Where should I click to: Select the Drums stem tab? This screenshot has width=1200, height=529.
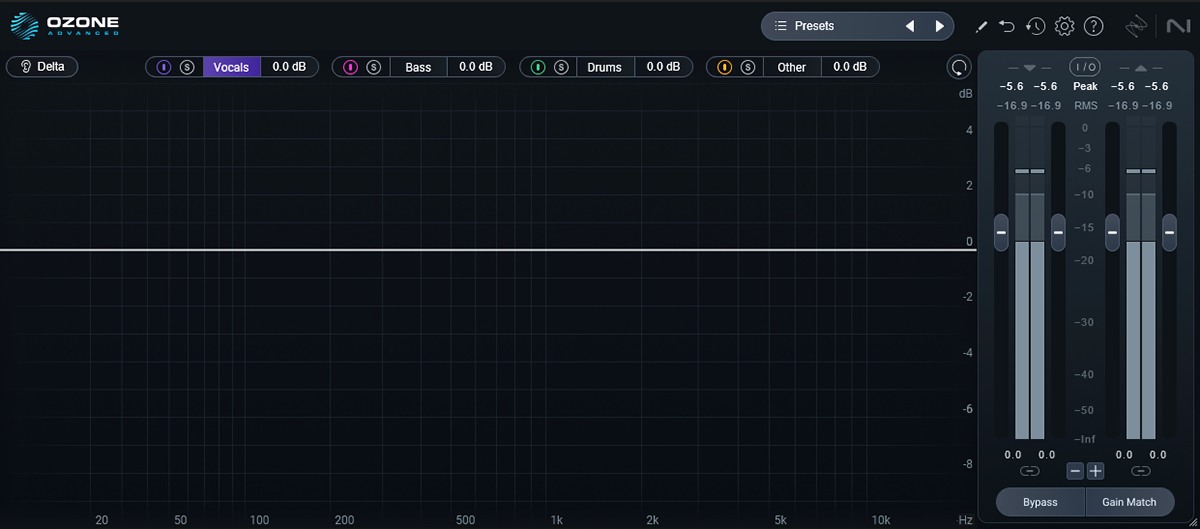604,67
